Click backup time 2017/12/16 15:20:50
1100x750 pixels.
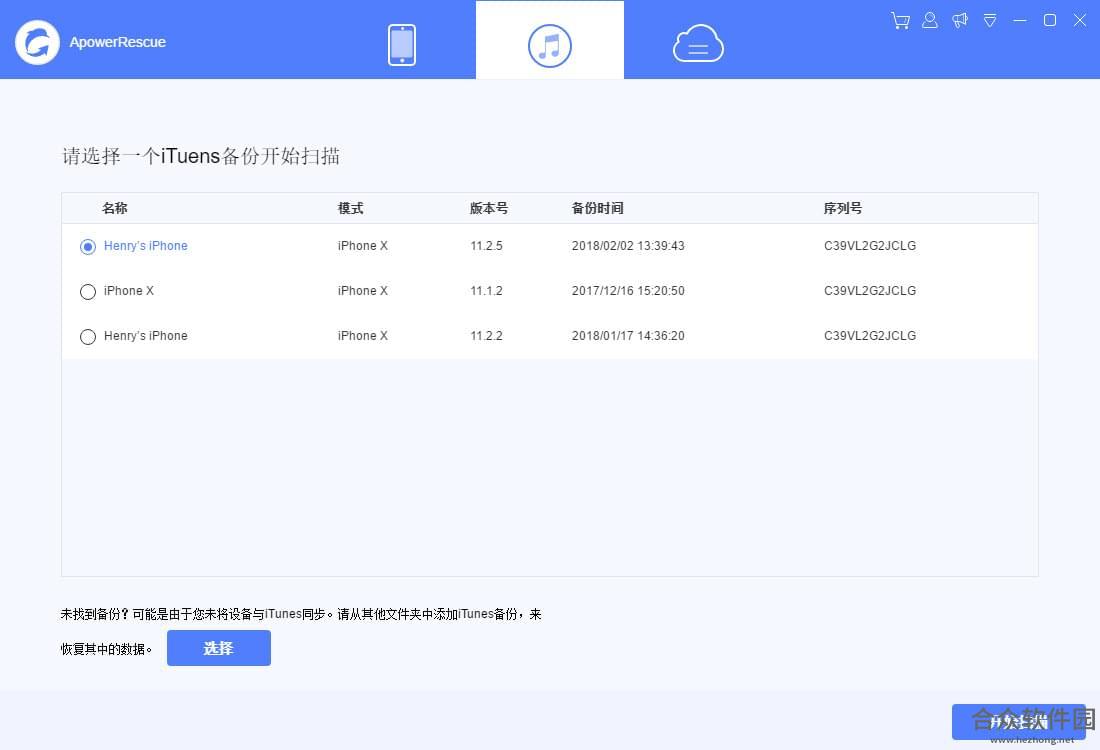pyautogui.click(x=628, y=290)
